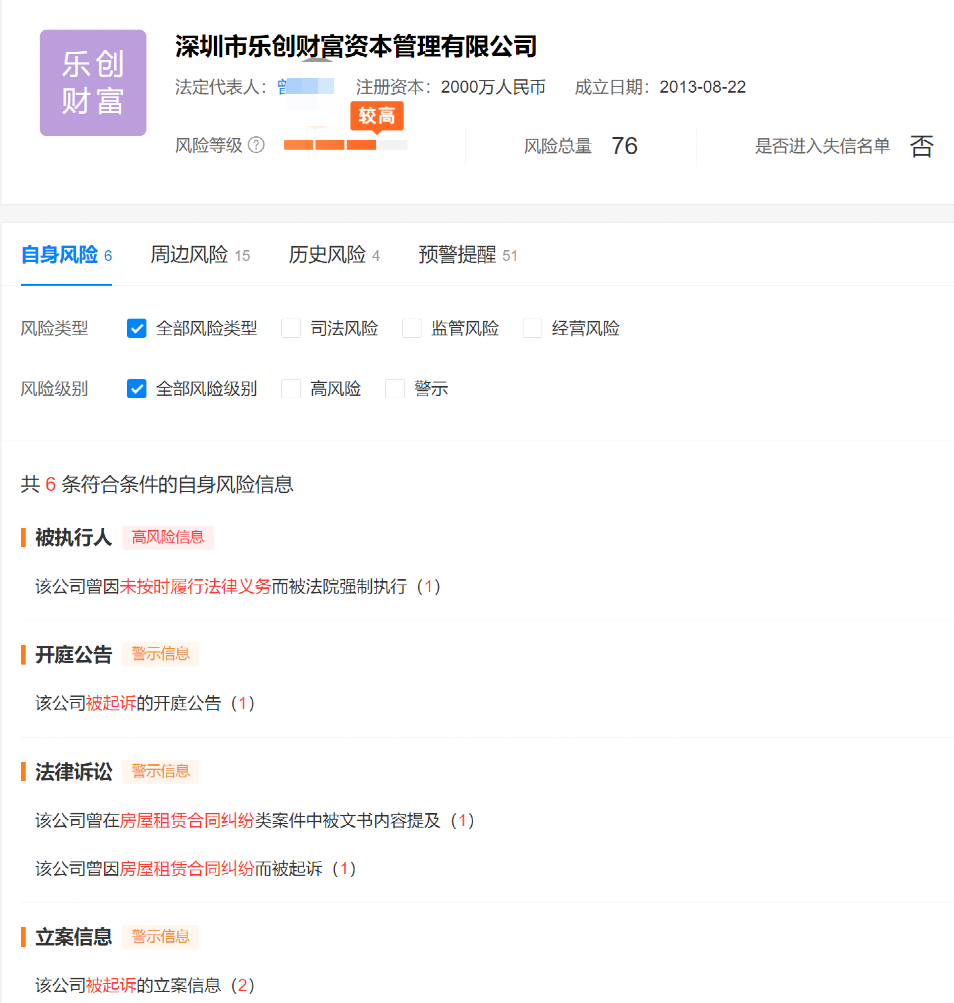Open the 被起诉 link under 开庭公告
The width and height of the screenshot is (954, 1003).
click(111, 703)
